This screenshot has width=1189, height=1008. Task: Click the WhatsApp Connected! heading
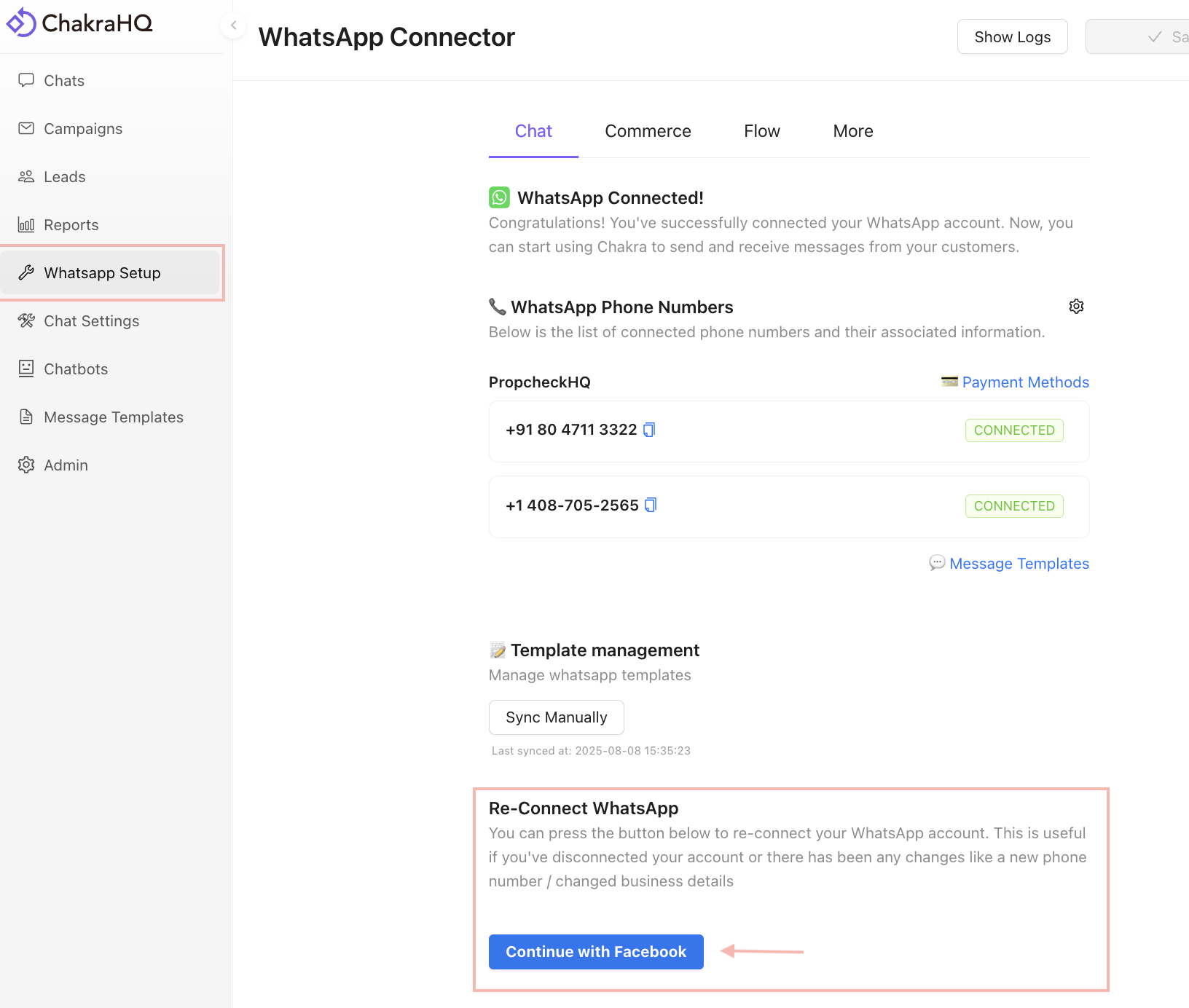(x=611, y=197)
